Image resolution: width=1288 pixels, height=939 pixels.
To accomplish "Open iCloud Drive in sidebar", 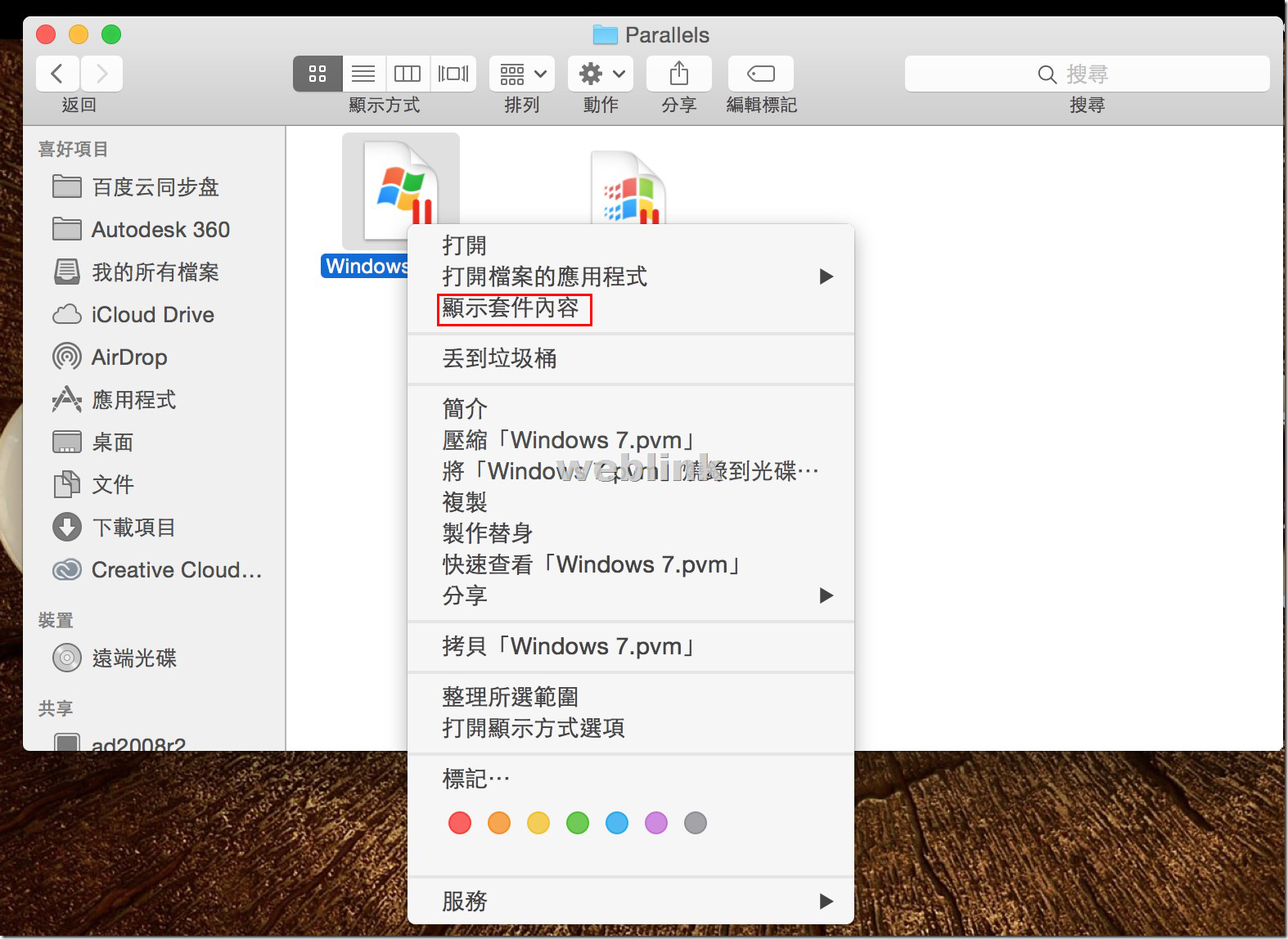I will 155,315.
